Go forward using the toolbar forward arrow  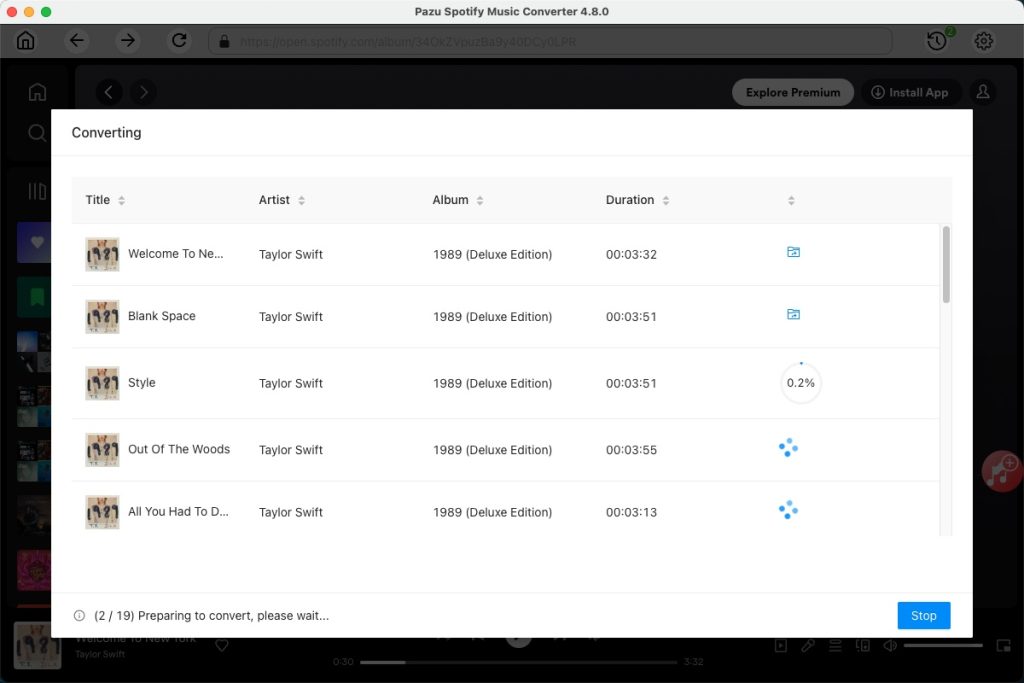[127, 41]
